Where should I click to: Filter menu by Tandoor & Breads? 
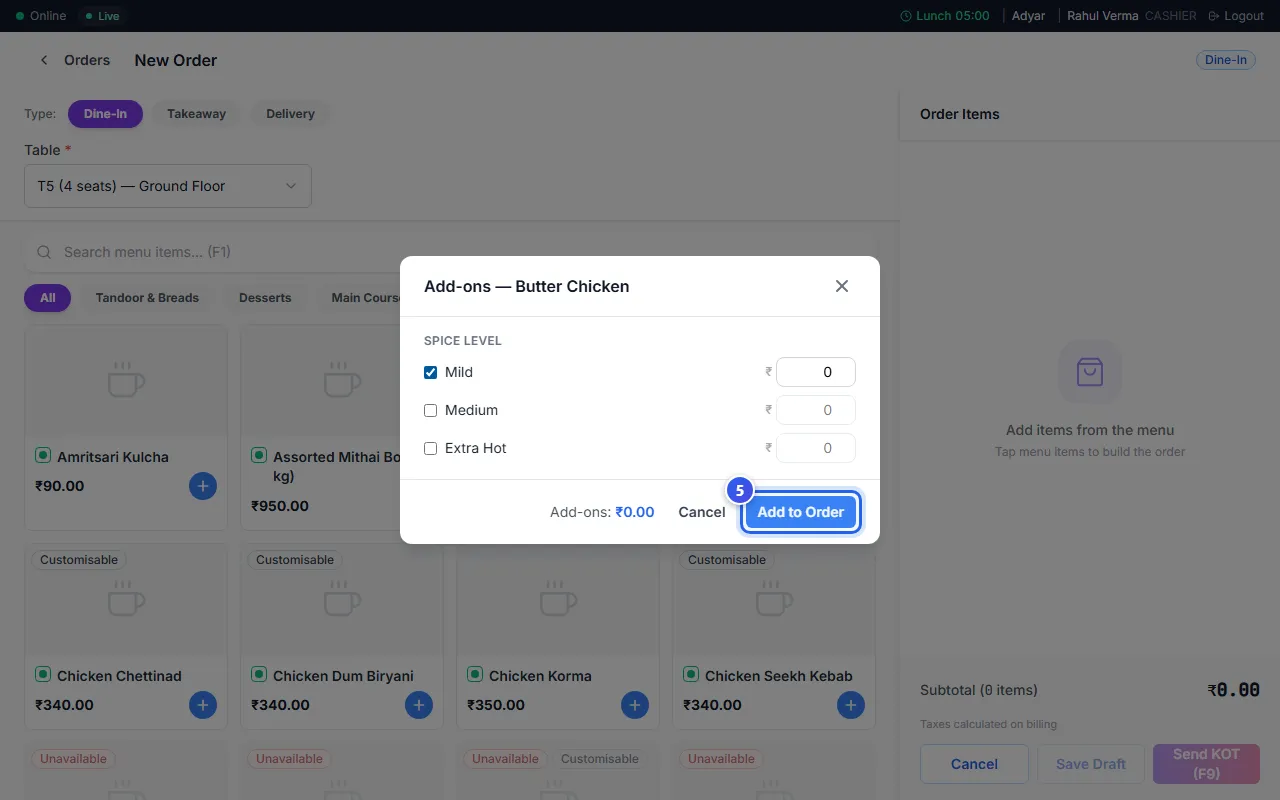point(147,298)
